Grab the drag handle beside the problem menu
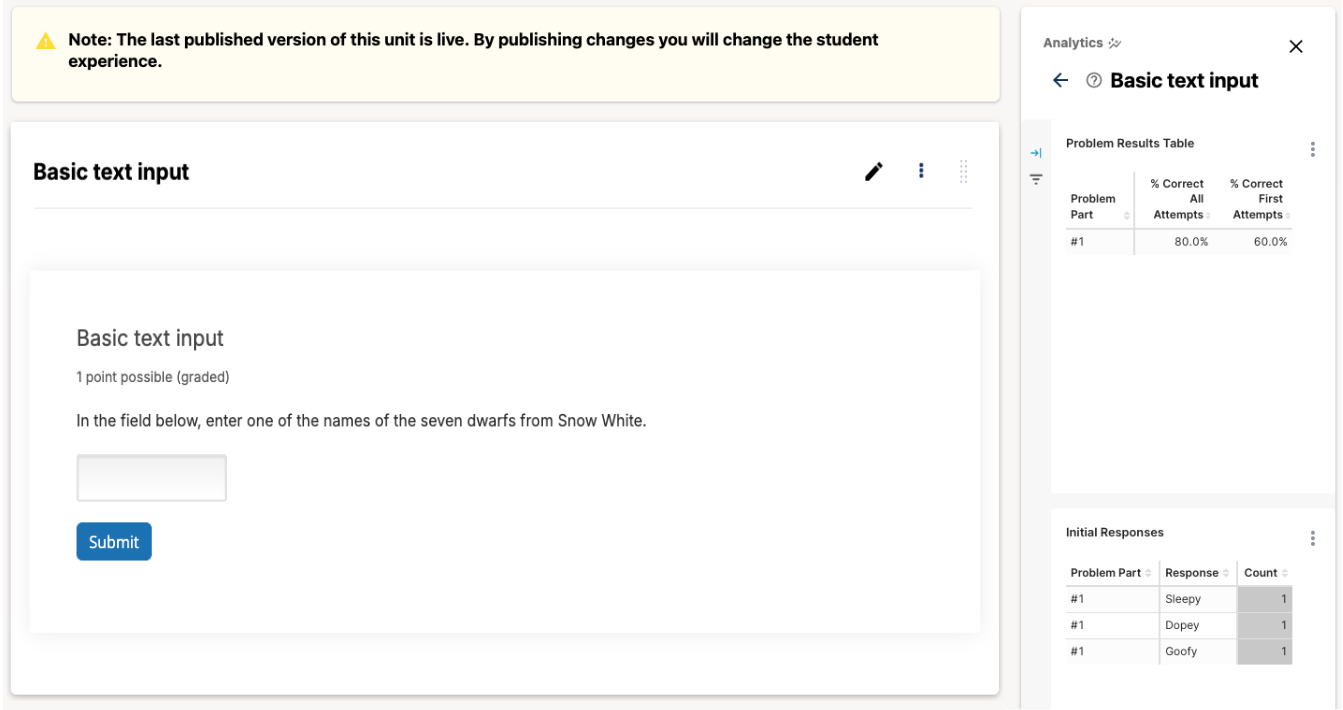Image resolution: width=1343 pixels, height=710 pixels. [963, 172]
